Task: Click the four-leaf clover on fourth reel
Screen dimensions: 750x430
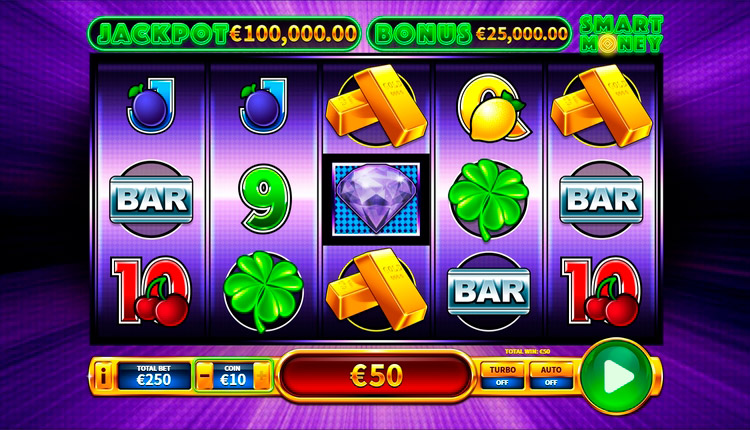Action: [x=488, y=198]
